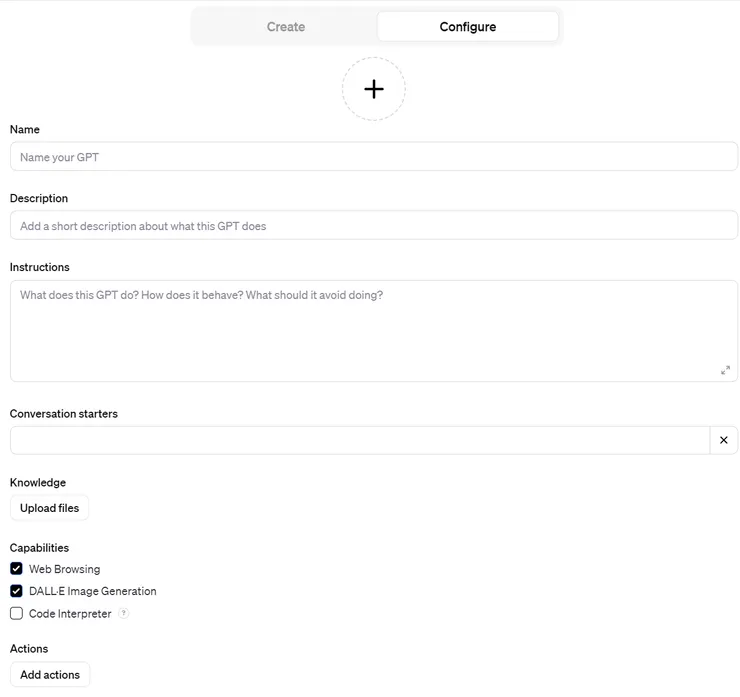The height and width of the screenshot is (697, 740).
Task: Click into the Description input field
Action: tap(373, 226)
